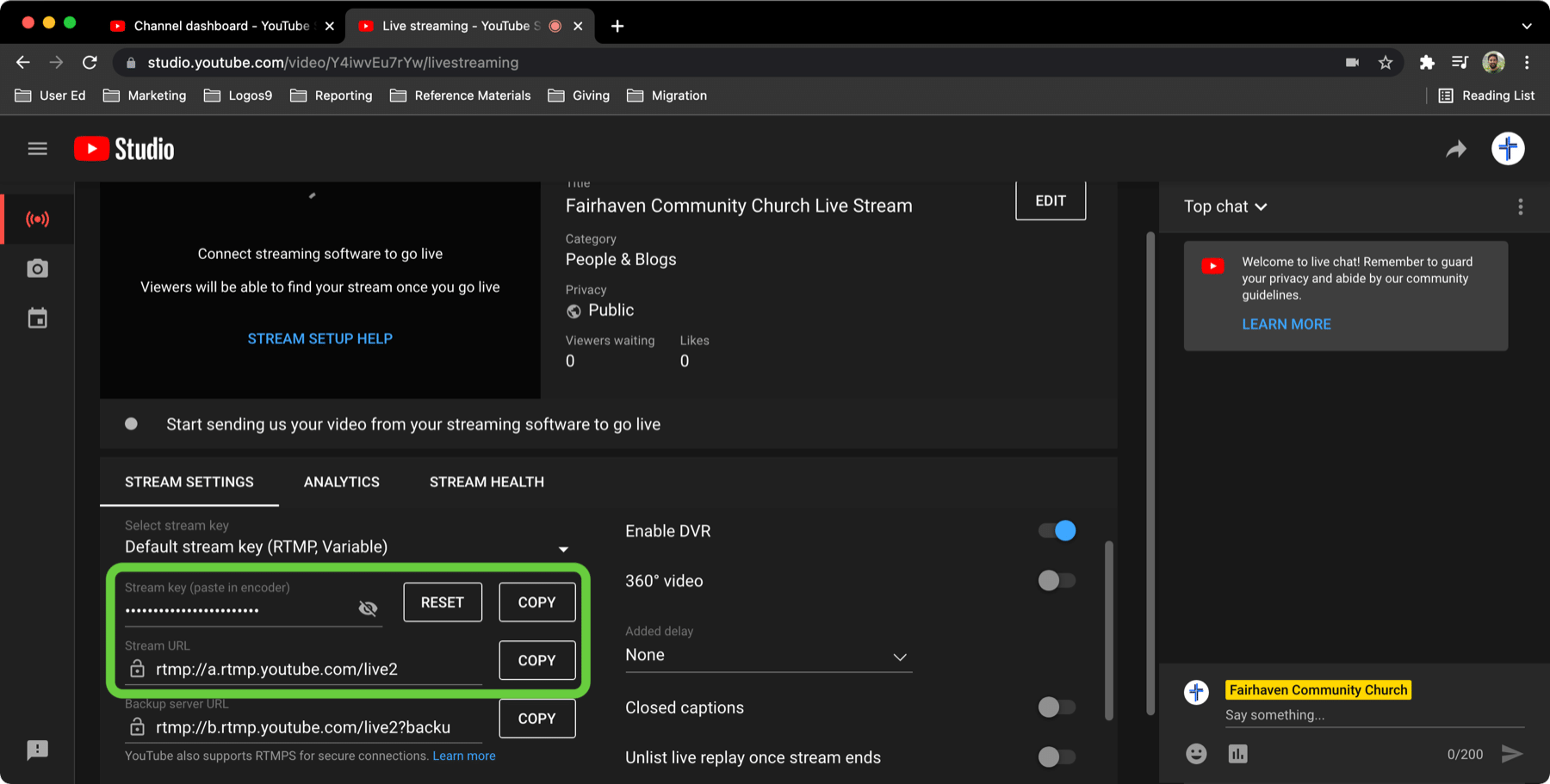Copy the Backup server URL

coord(537,719)
